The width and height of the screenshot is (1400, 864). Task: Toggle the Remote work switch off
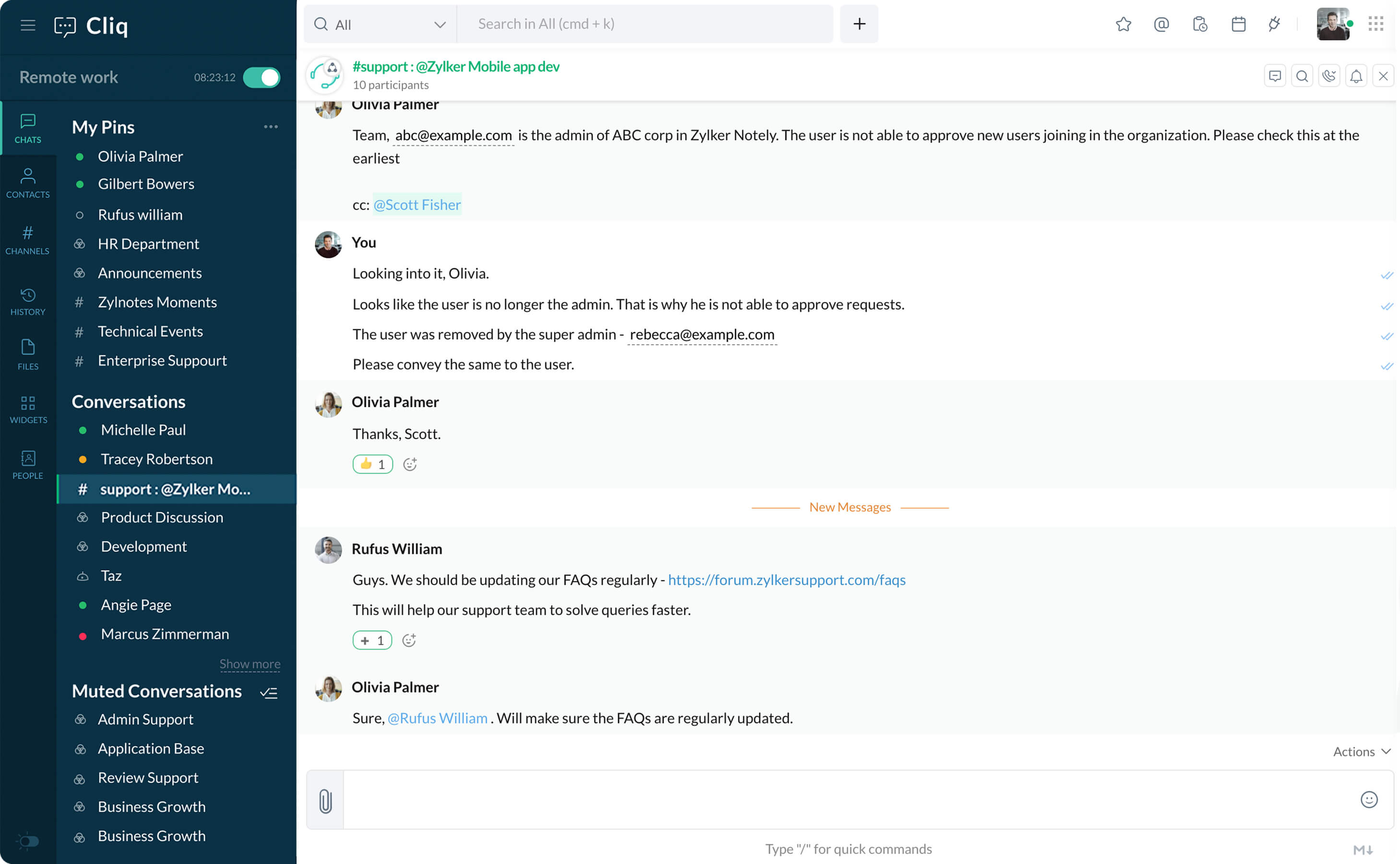[261, 77]
